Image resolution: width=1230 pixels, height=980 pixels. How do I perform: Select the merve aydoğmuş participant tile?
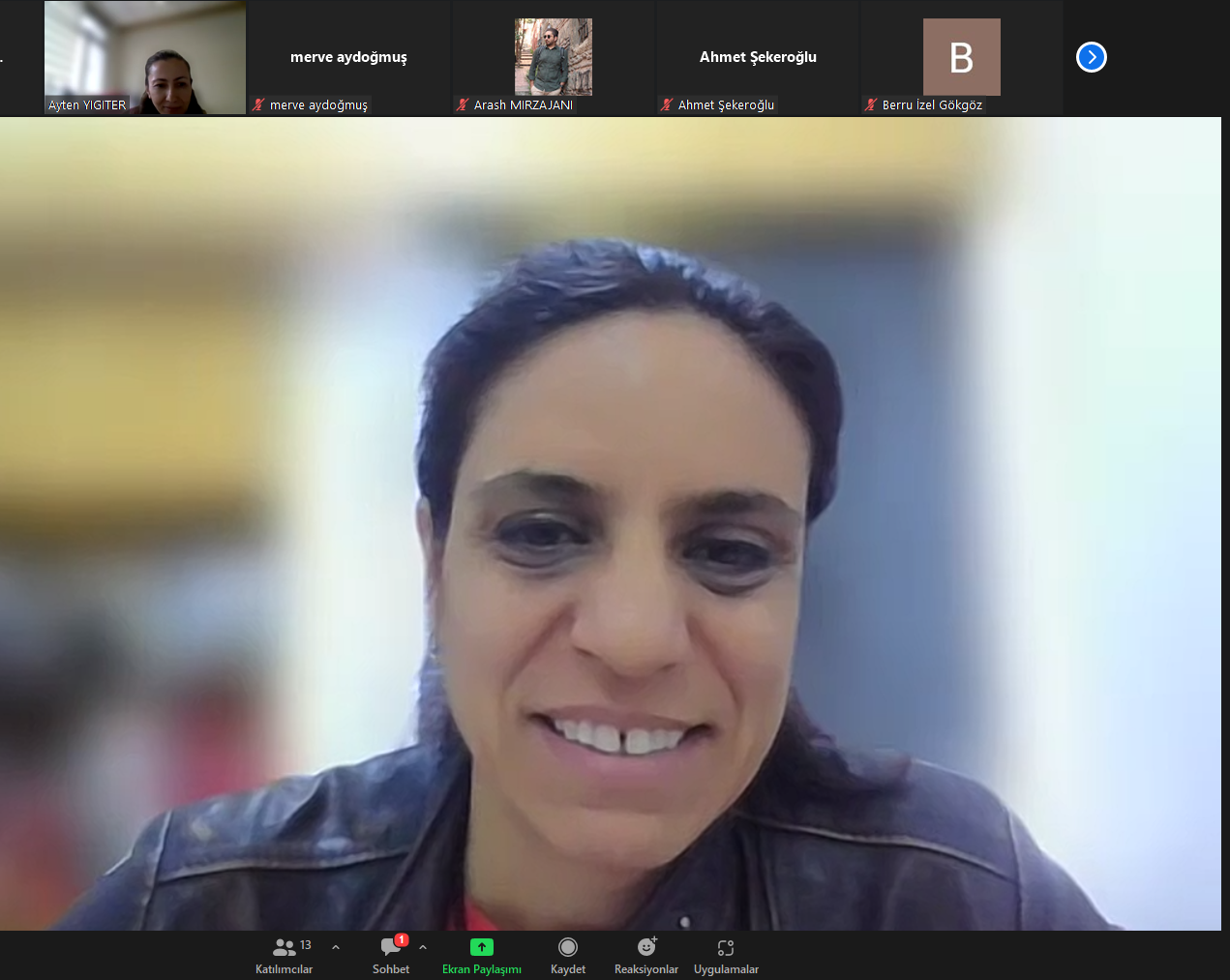[x=349, y=57]
